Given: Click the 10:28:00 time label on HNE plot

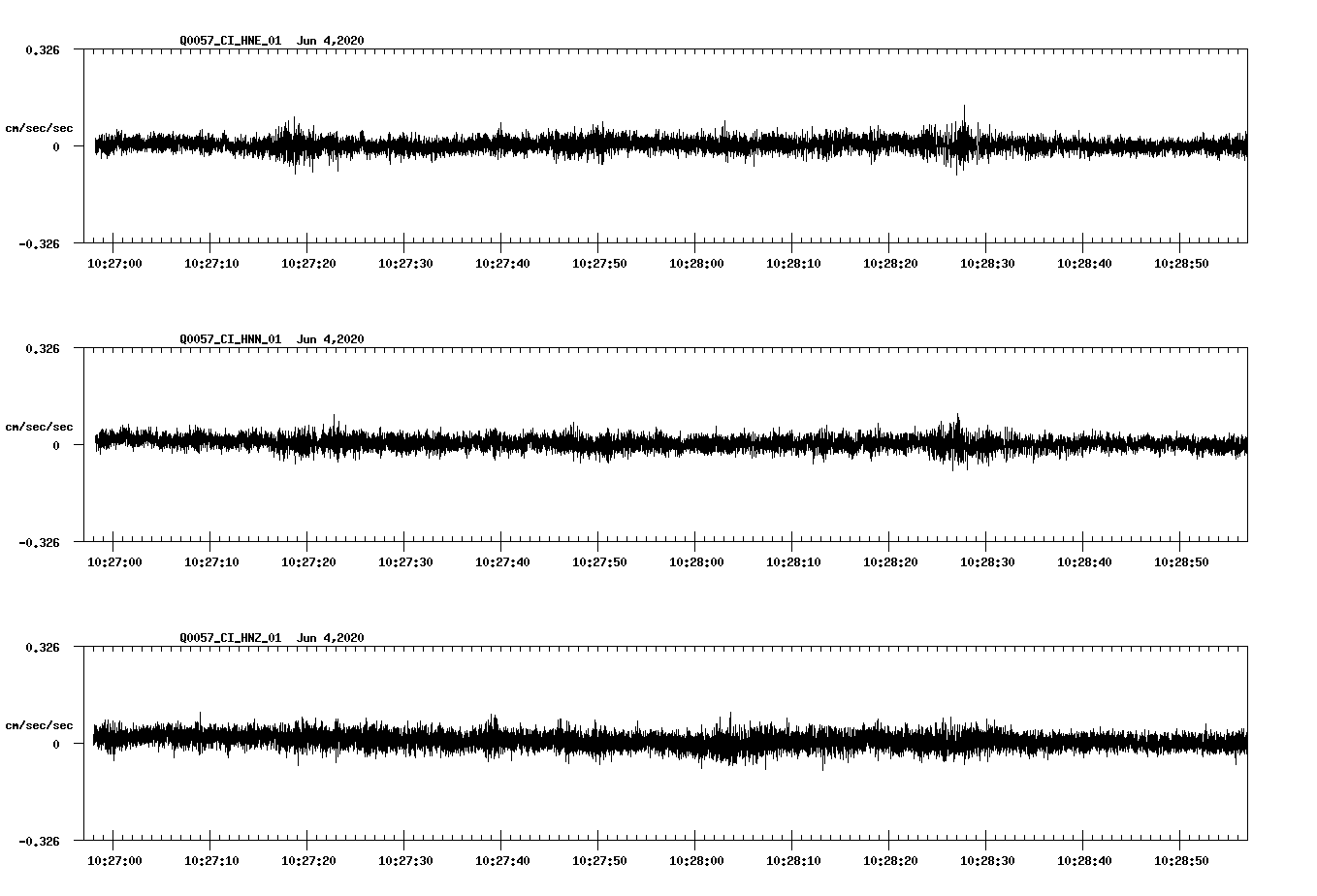Looking at the screenshot, I should click(x=696, y=263).
